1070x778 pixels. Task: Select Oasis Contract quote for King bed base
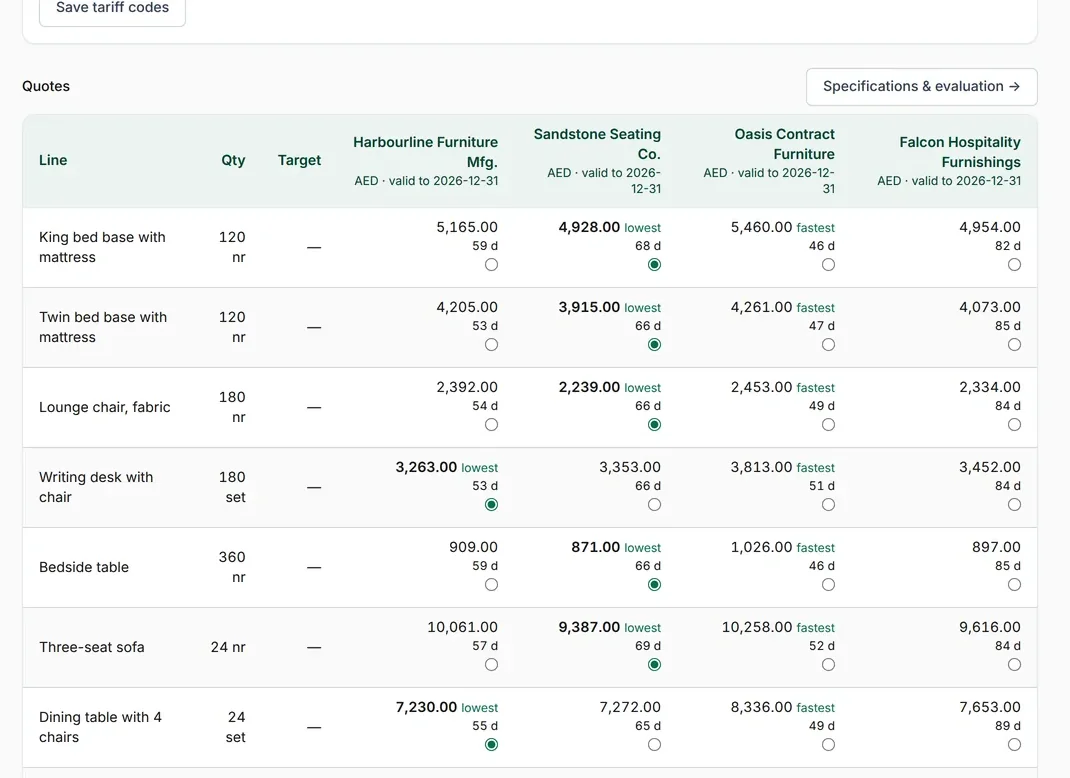[828, 265]
